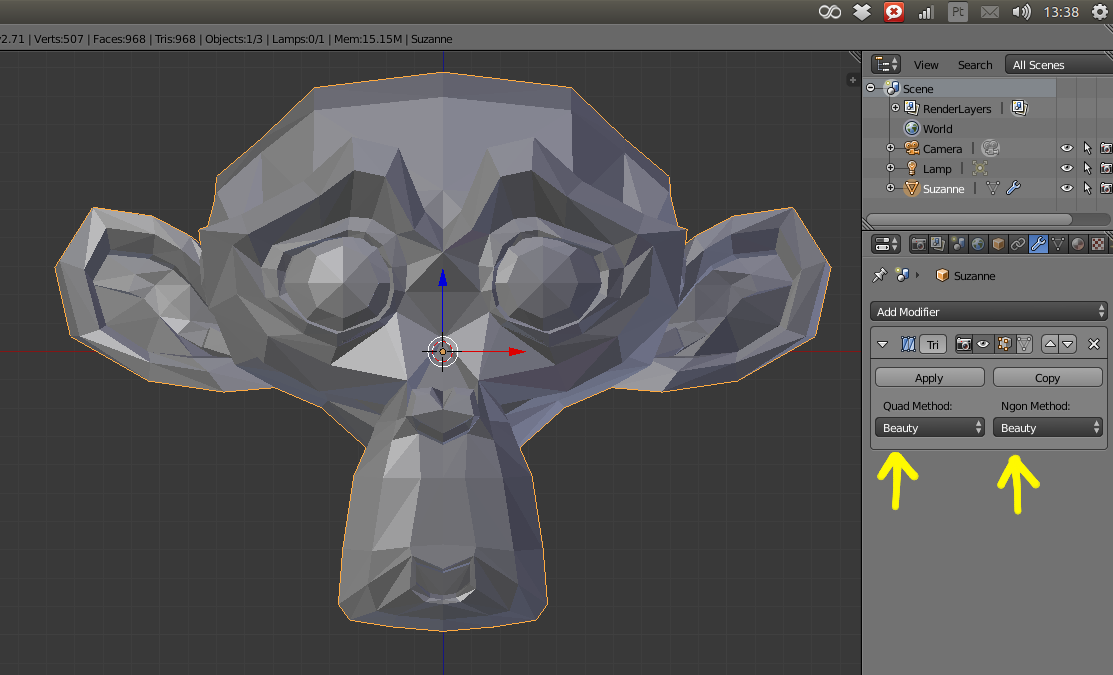Viewport: 1113px width, 675px height.
Task: Collapse the Scene tree in outliner
Action: [x=871, y=88]
